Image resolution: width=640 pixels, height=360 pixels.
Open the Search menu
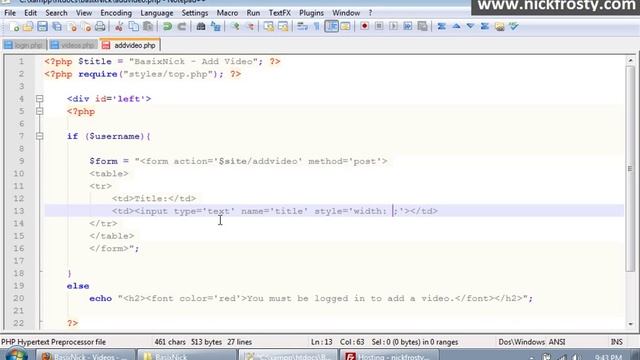tap(56, 13)
